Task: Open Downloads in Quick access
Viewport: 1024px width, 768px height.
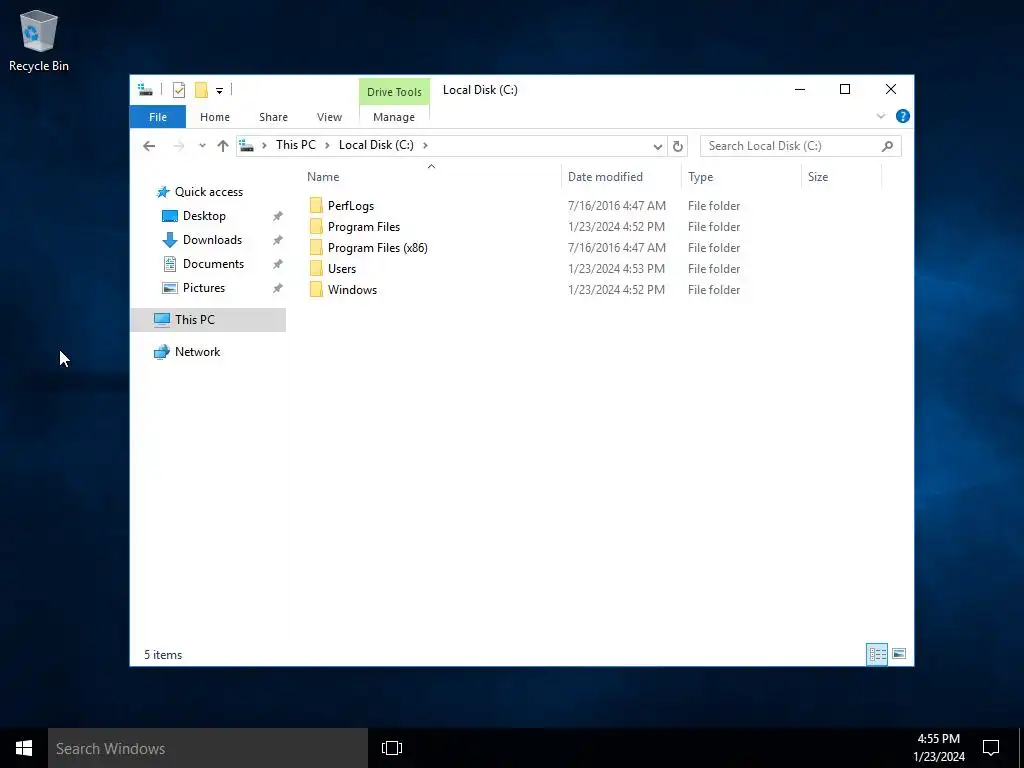Action: tap(212, 240)
